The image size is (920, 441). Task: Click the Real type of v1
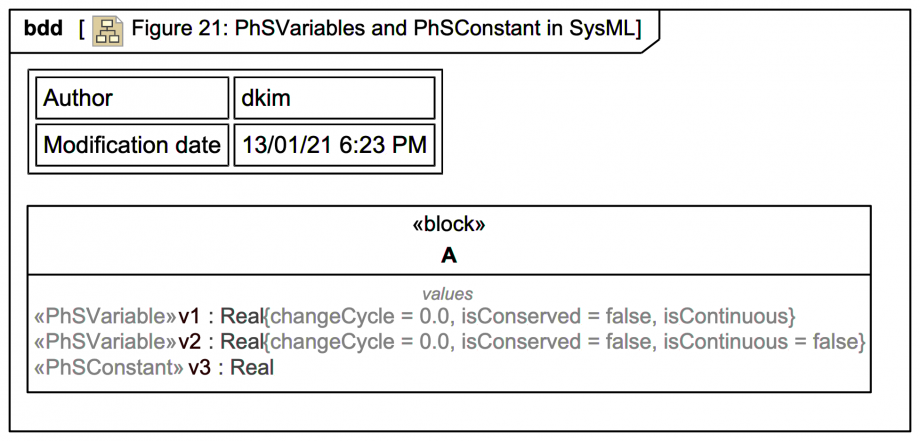click(x=241, y=317)
